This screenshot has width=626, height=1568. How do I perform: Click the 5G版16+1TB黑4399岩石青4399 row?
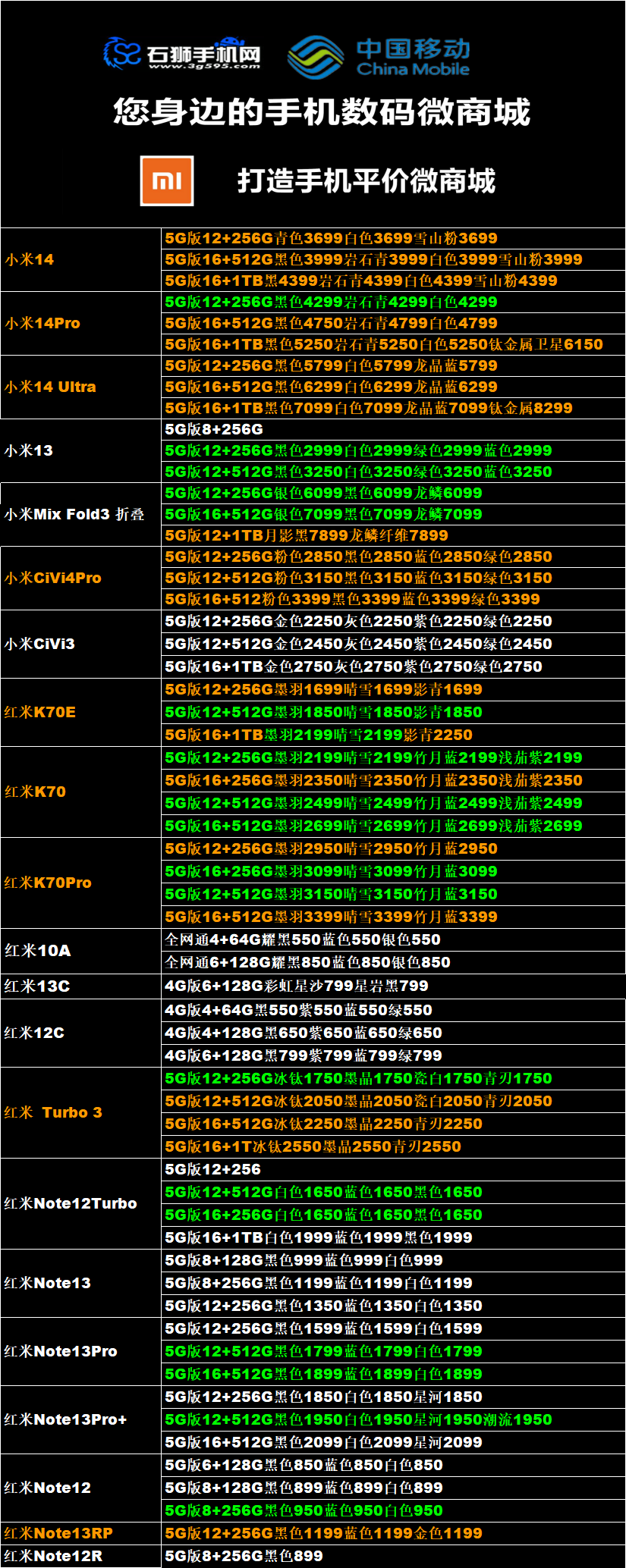pyautogui.click(x=394, y=281)
